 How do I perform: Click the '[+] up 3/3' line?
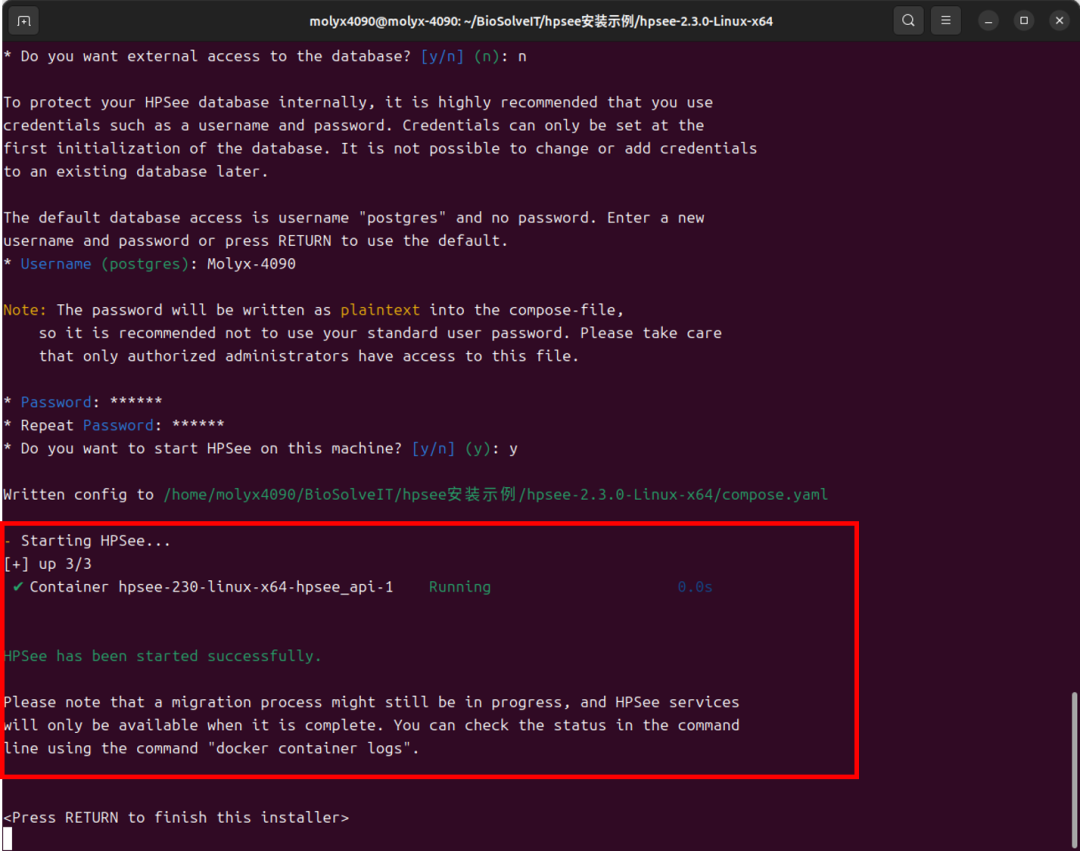48,564
